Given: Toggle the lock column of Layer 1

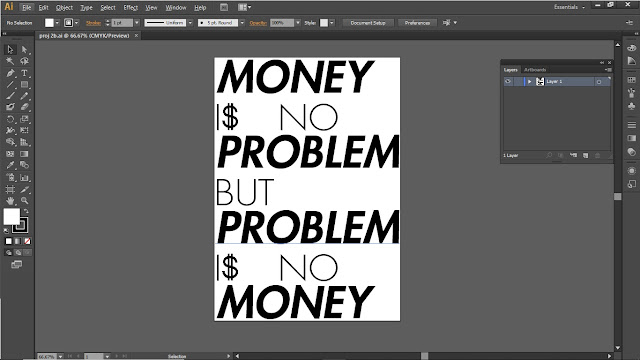Looking at the screenshot, I should [518, 82].
